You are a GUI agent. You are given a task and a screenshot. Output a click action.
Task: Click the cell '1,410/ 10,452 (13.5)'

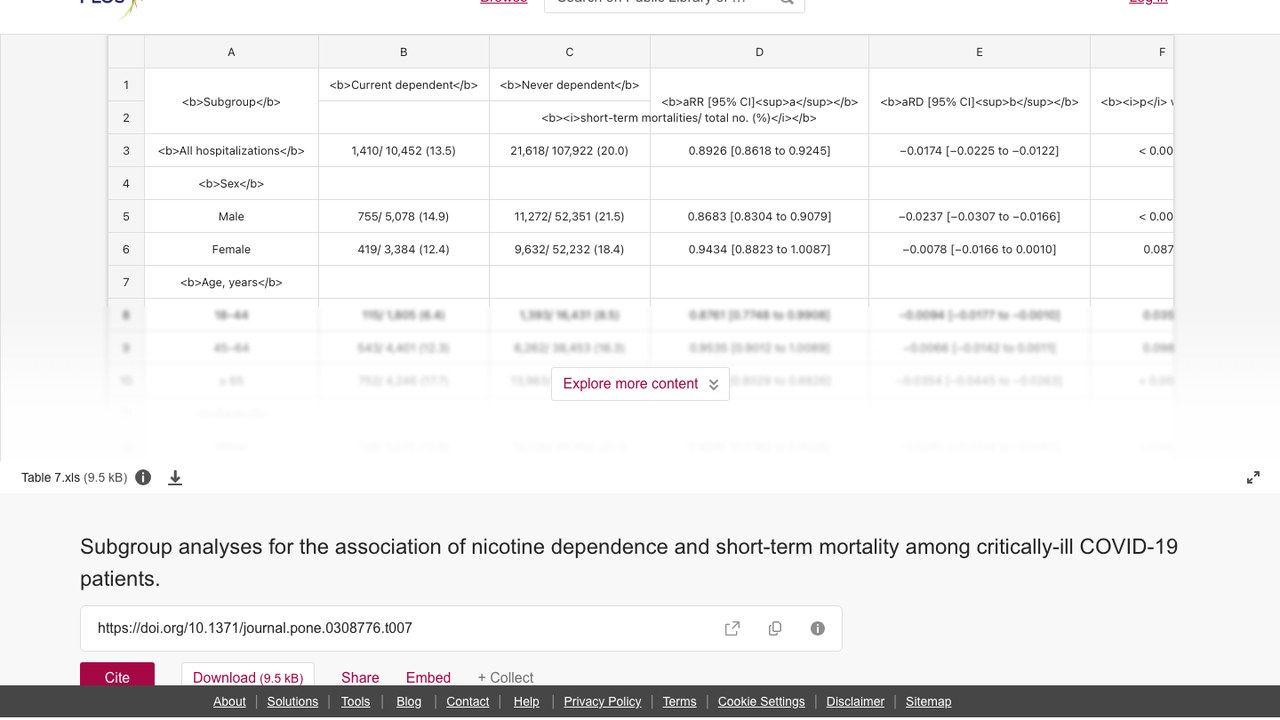click(x=404, y=150)
